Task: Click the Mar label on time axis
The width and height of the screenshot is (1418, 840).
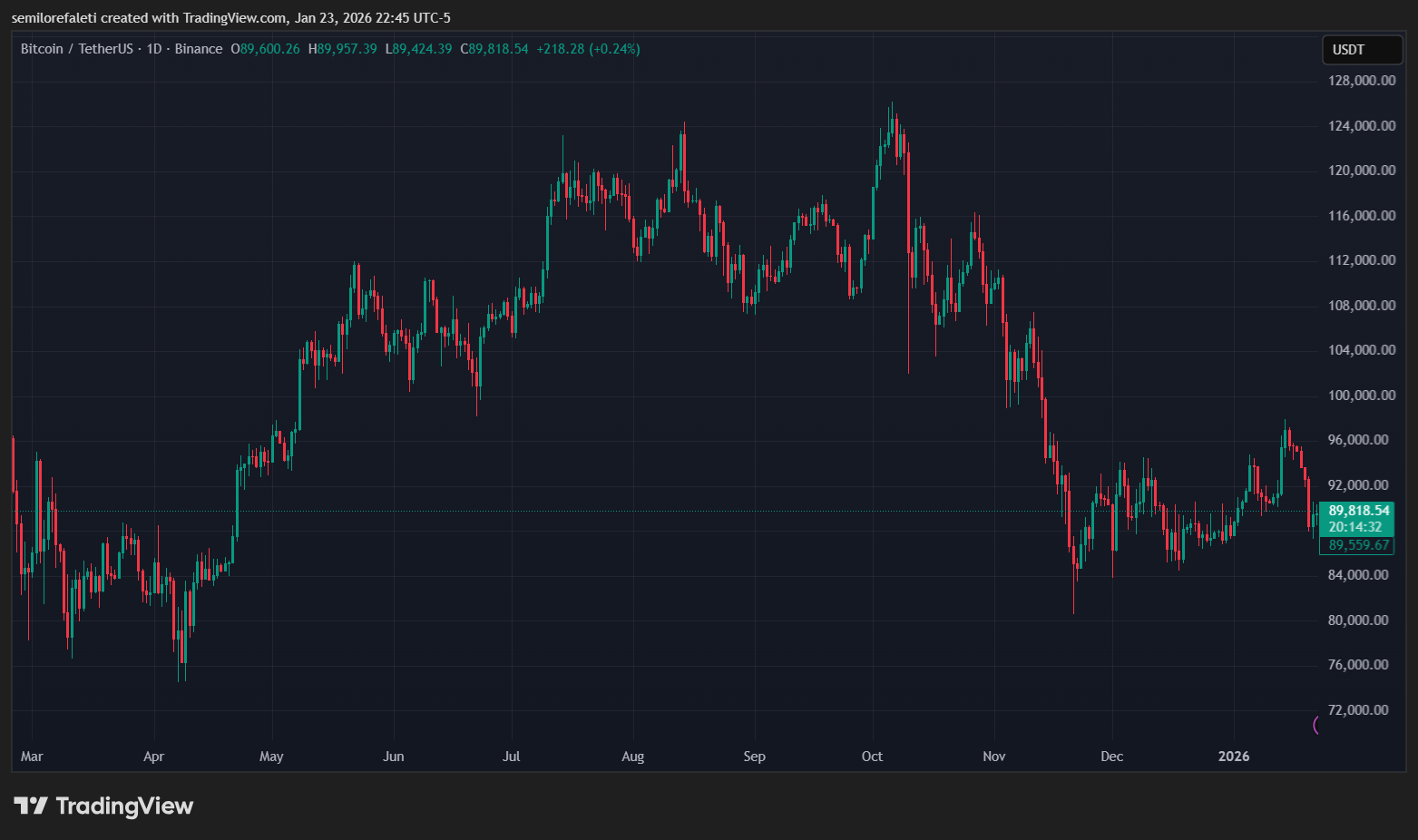Action: (x=32, y=756)
